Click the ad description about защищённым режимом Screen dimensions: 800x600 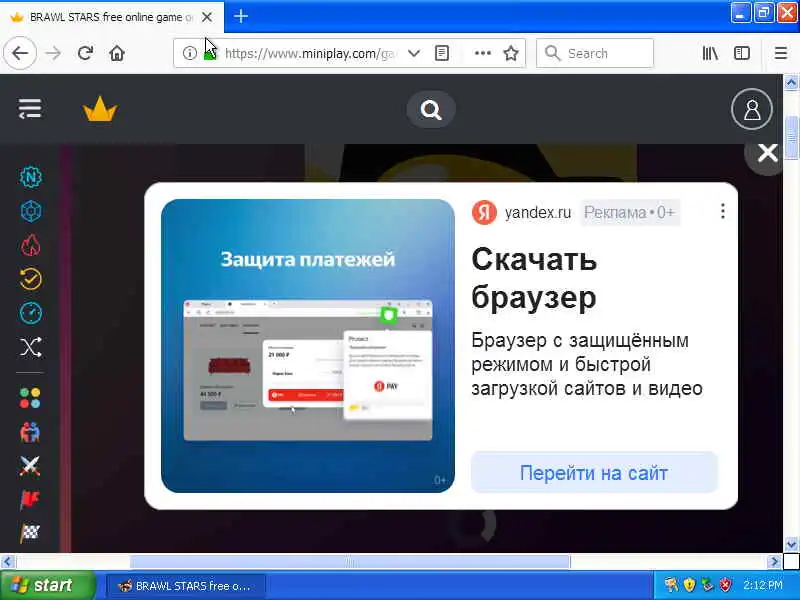pos(587,364)
